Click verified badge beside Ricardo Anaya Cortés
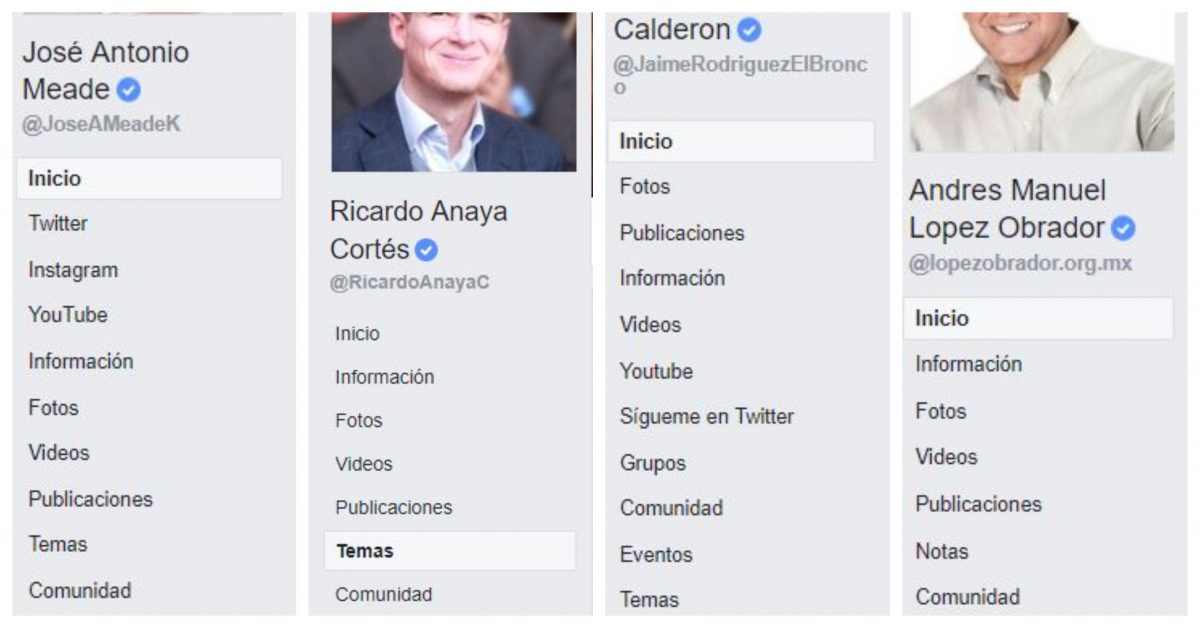This screenshot has height=628, width=1200. click(427, 250)
